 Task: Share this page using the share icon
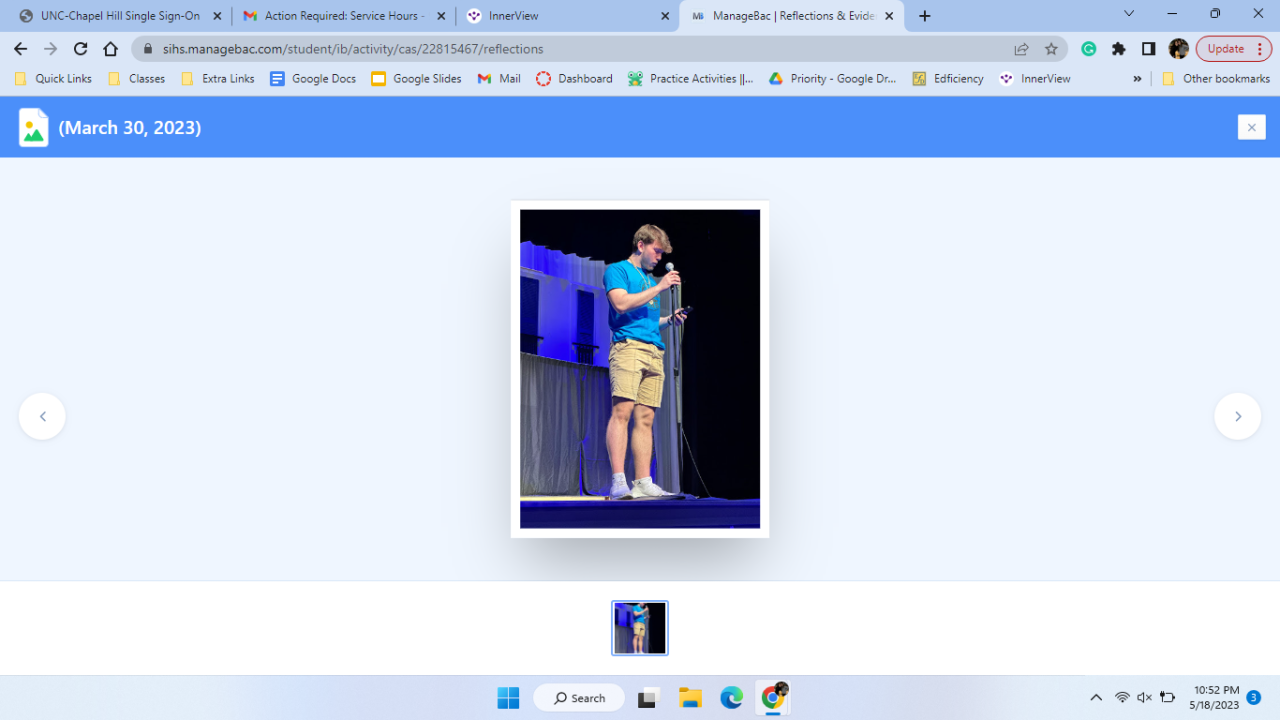(1021, 49)
